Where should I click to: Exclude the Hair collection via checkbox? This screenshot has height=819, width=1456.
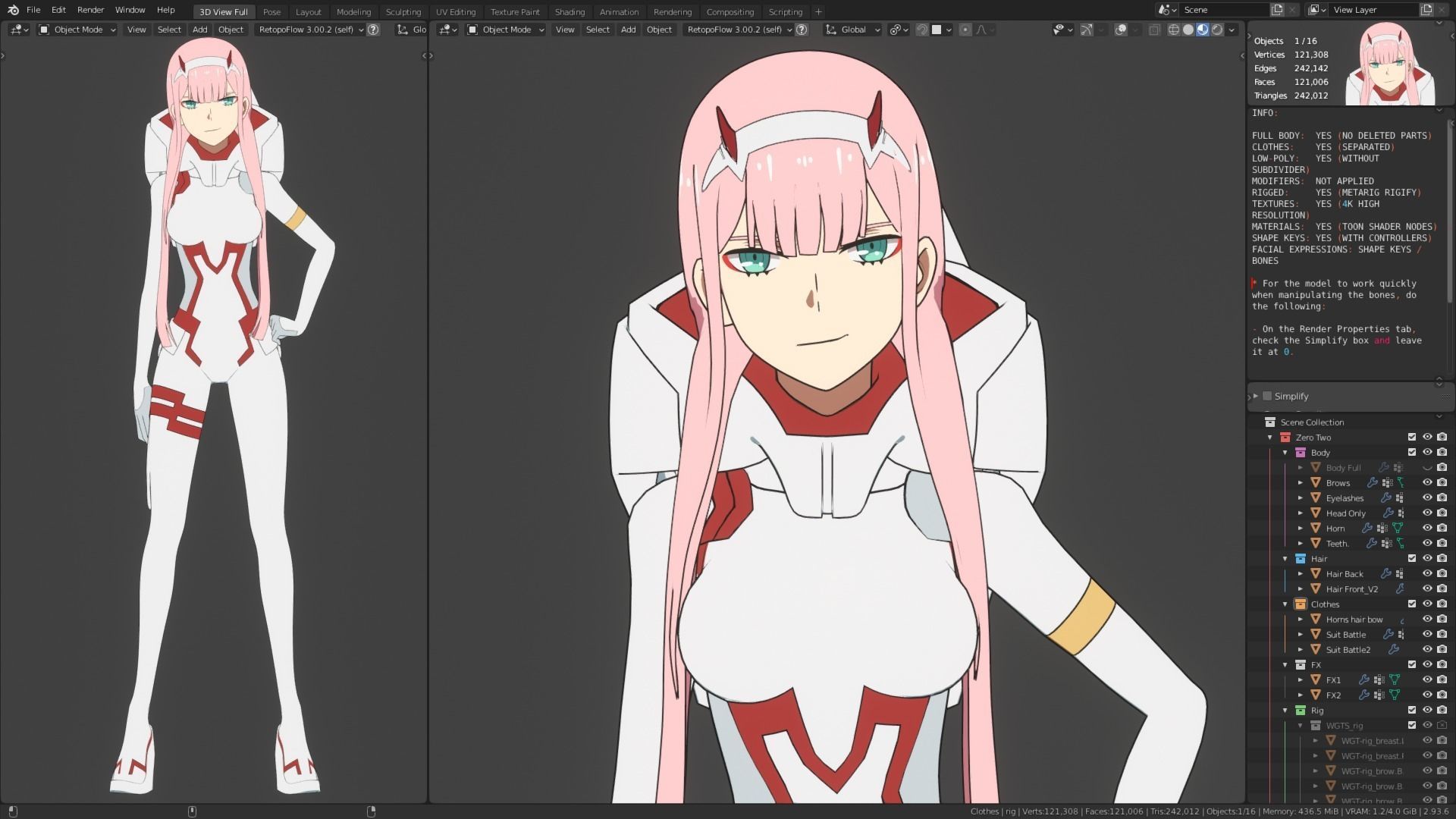(x=1412, y=558)
